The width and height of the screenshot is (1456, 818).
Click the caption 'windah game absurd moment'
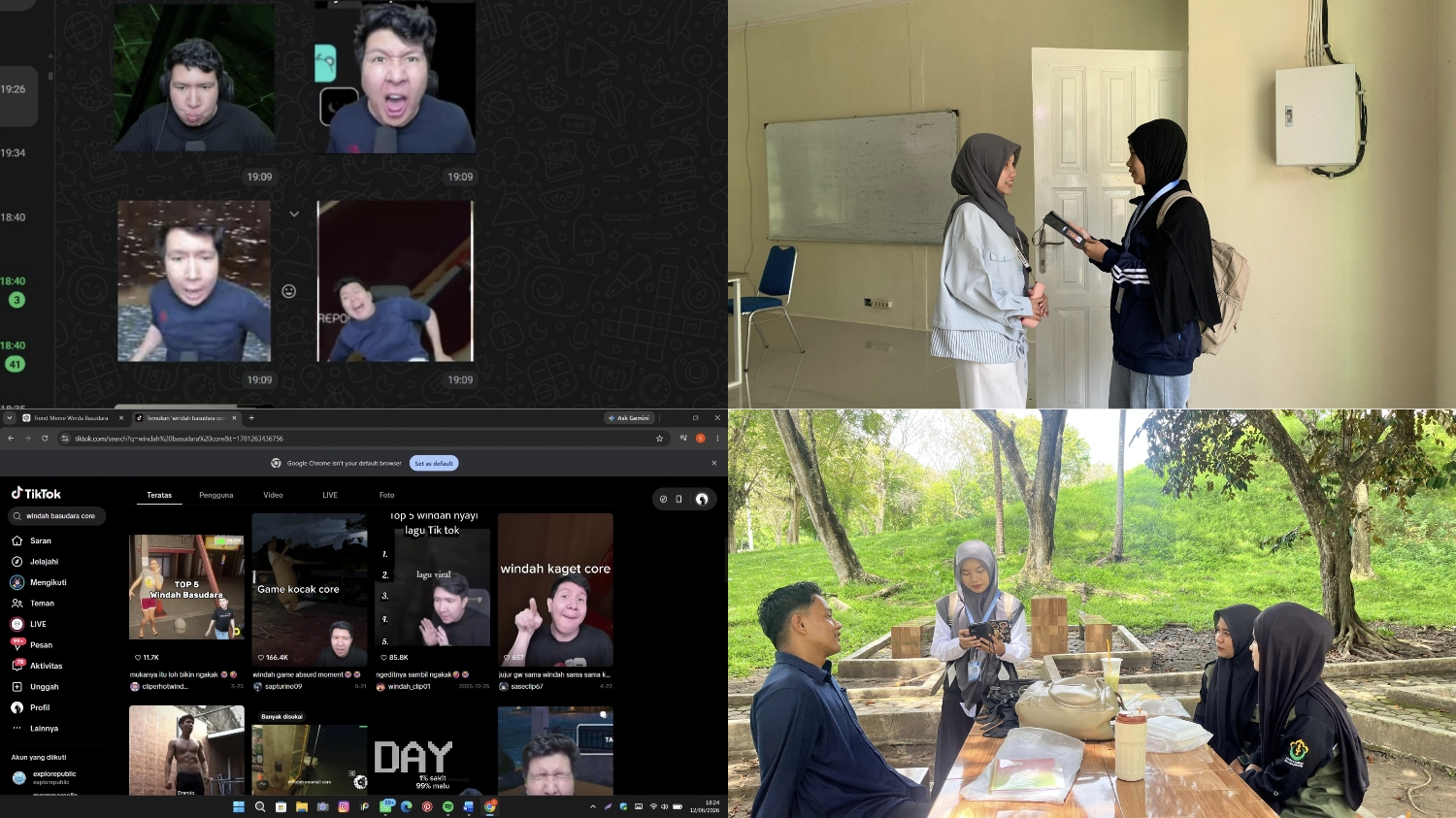(298, 674)
